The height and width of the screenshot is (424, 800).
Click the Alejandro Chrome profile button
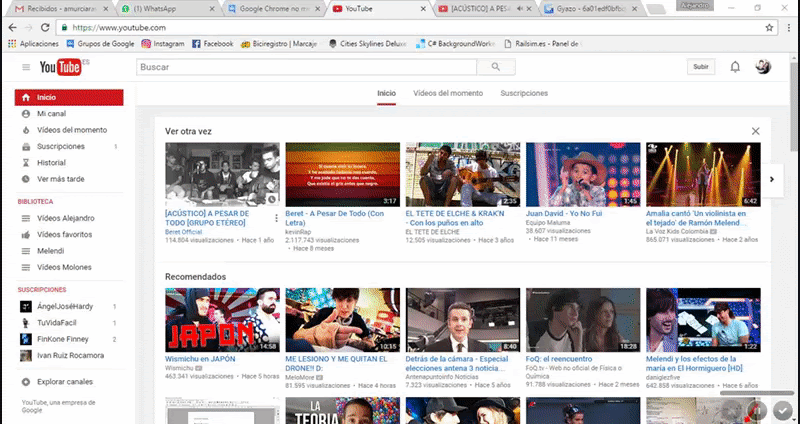pos(695,5)
